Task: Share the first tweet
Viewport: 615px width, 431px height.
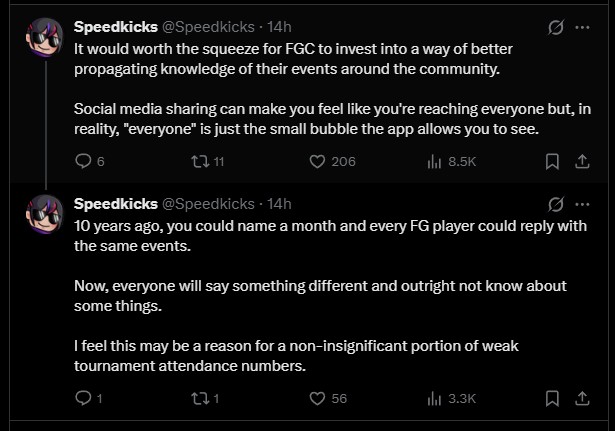Action: [x=582, y=161]
